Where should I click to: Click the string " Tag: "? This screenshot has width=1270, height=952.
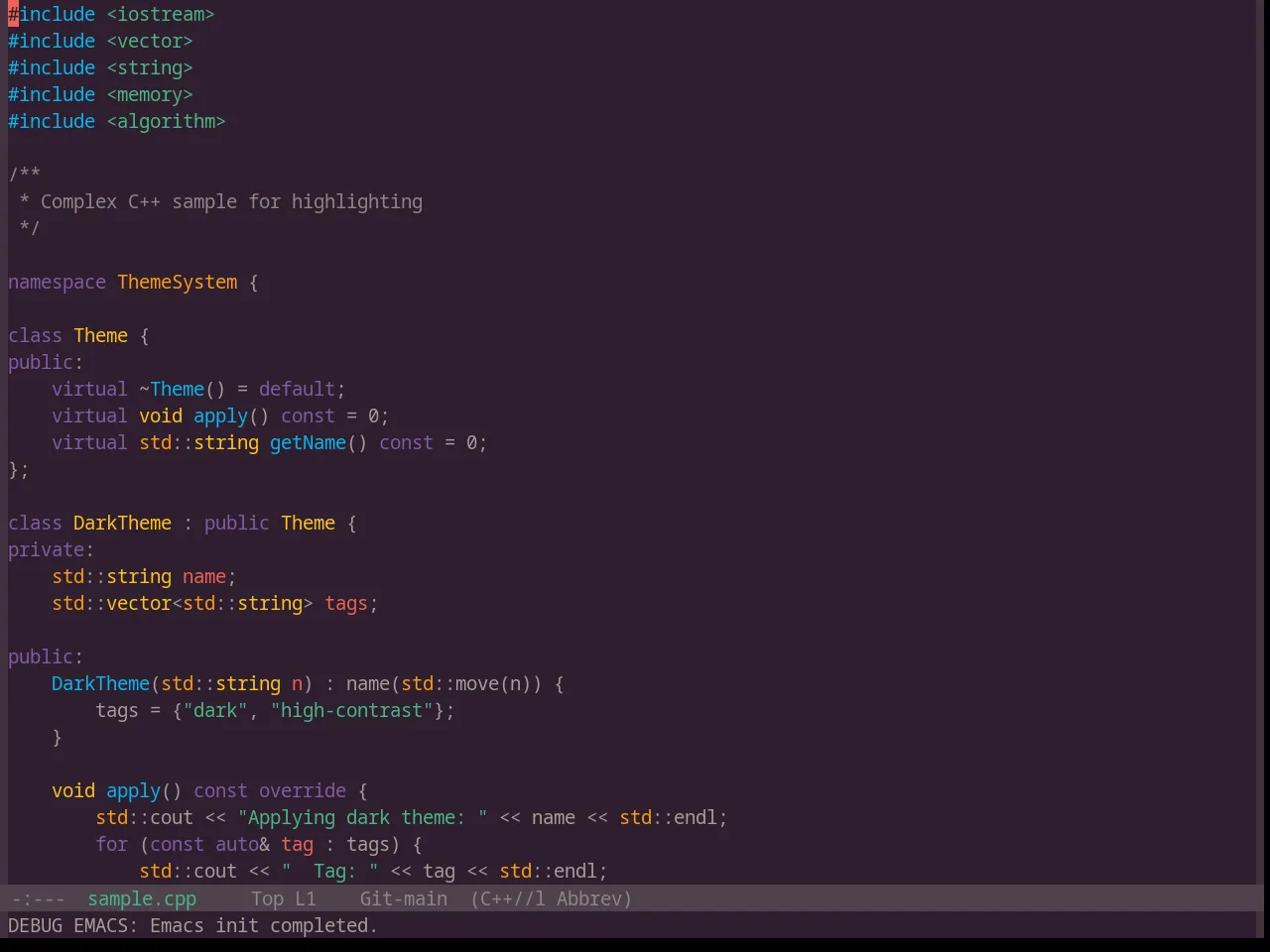coord(329,871)
